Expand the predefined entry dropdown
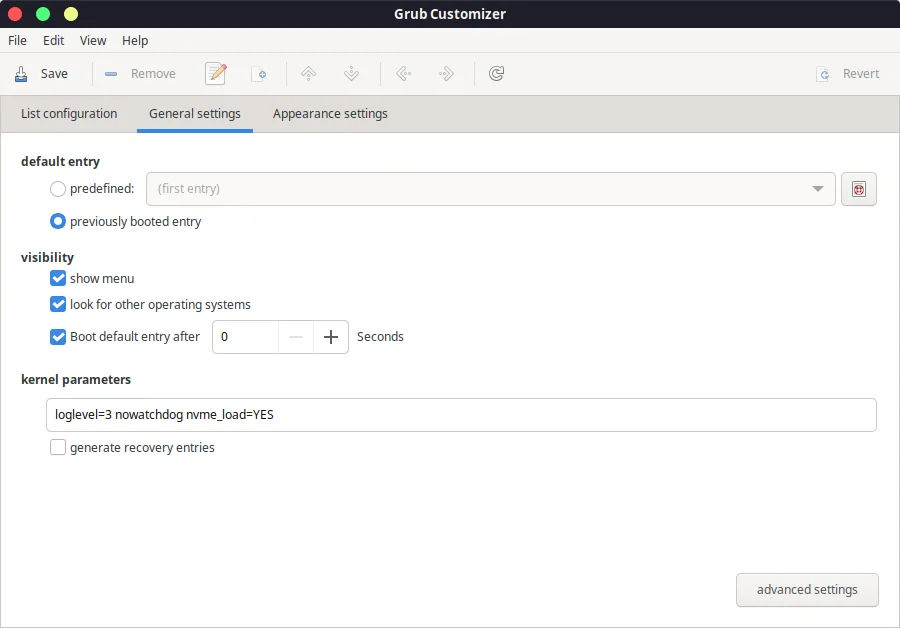The height and width of the screenshot is (628, 900). click(491, 189)
